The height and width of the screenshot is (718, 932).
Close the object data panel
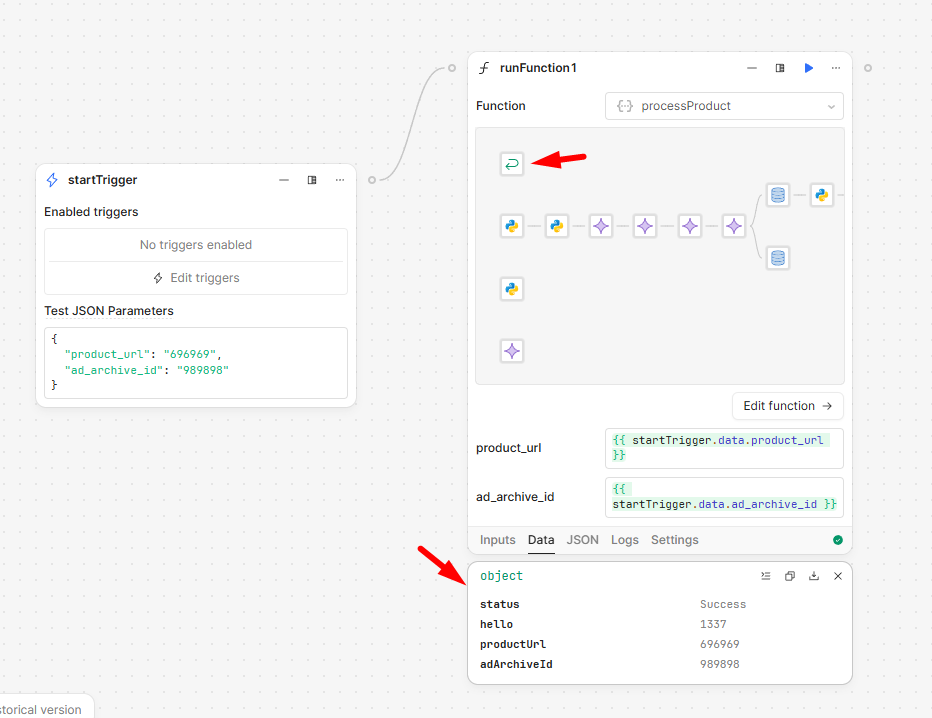[x=837, y=576]
